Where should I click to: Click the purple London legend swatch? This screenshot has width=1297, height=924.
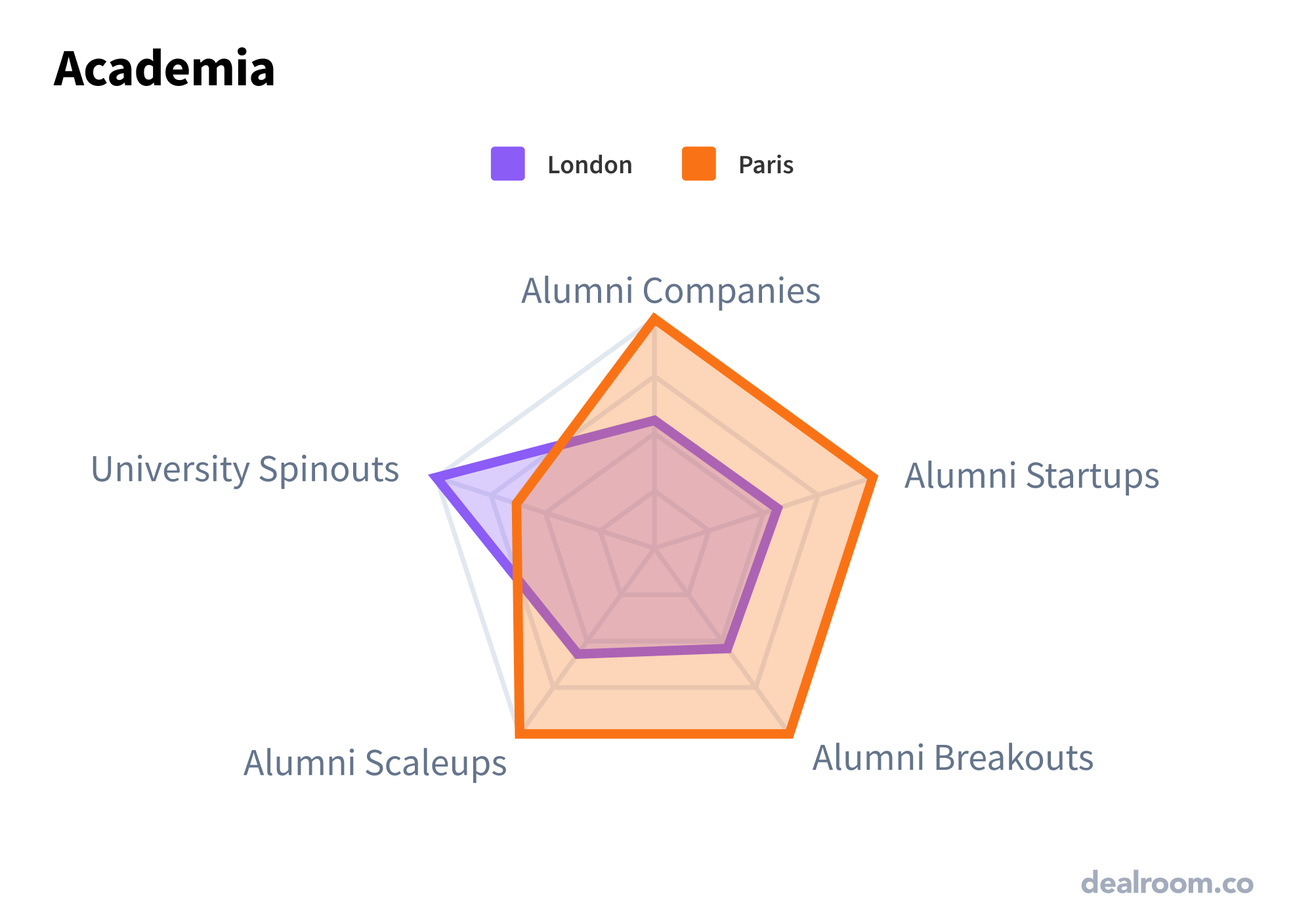[507, 163]
